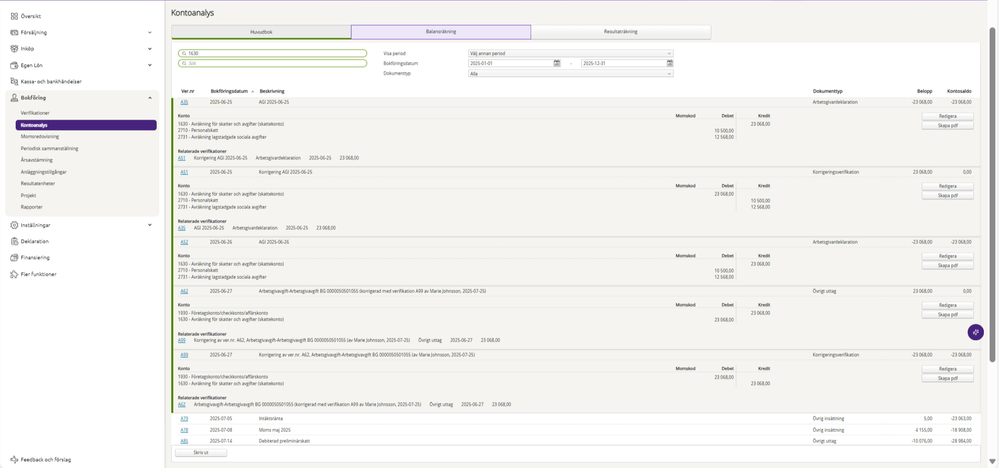Click Skapa pdf for verification A52
The width and height of the screenshot is (999, 468).
point(947,266)
